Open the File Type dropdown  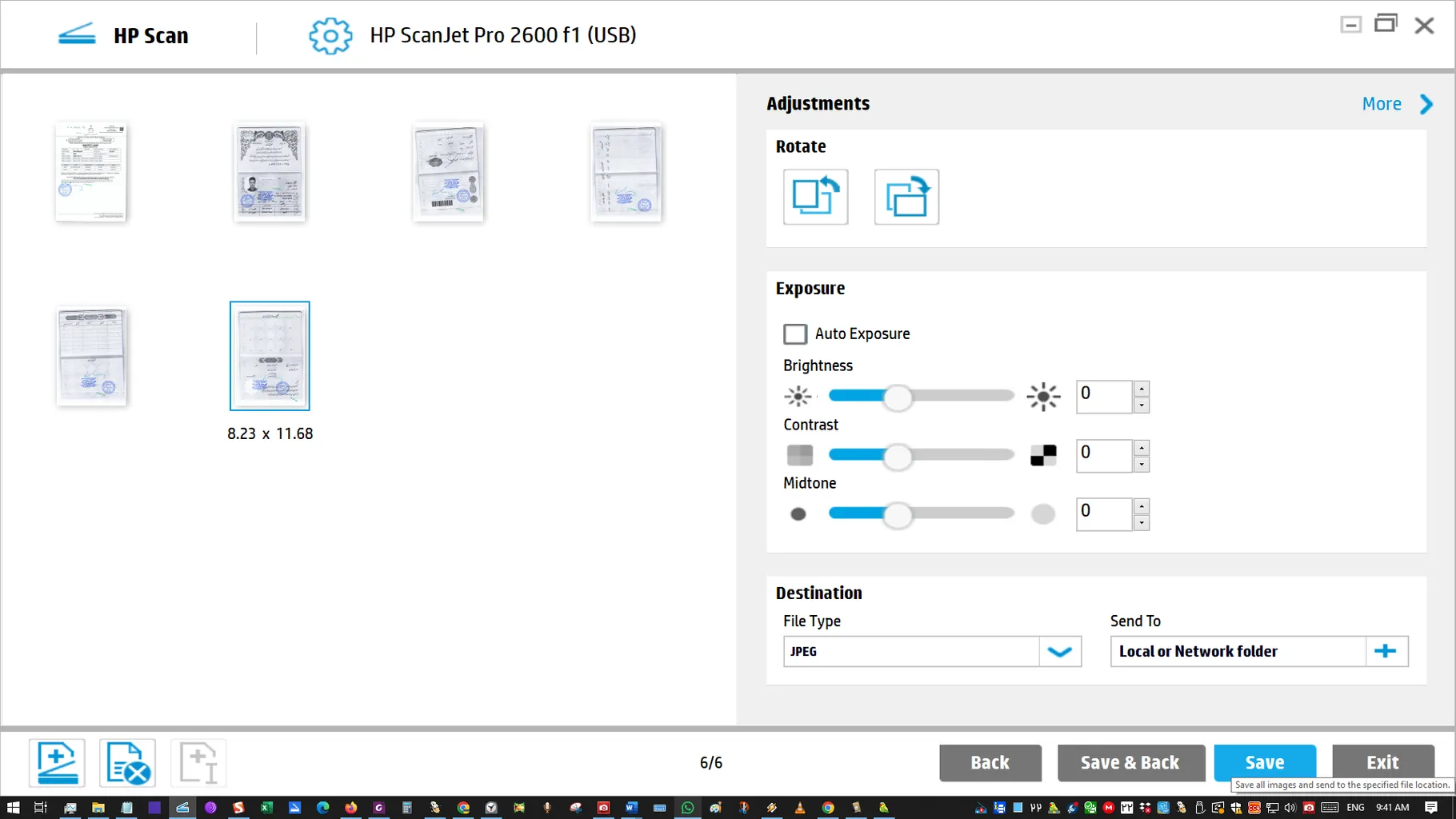pos(1060,652)
